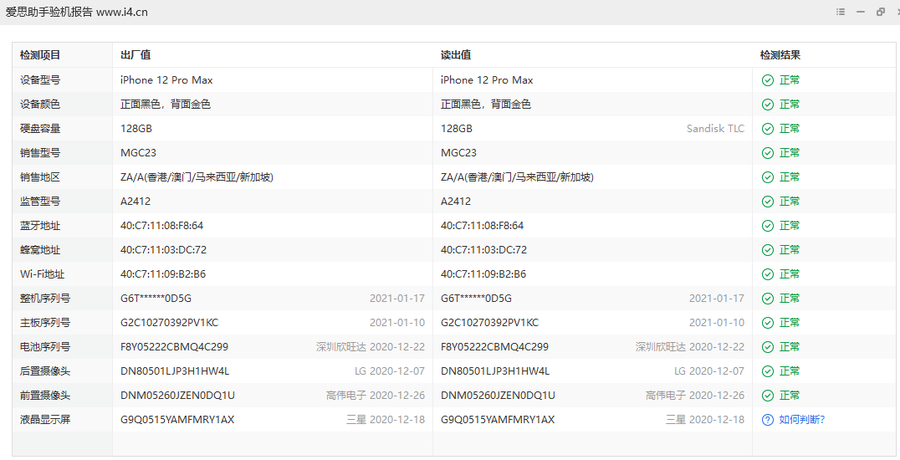Screen dimensions: 900x460
Task: Click green check icon in 后置摄像头 row
Action: pos(767,371)
